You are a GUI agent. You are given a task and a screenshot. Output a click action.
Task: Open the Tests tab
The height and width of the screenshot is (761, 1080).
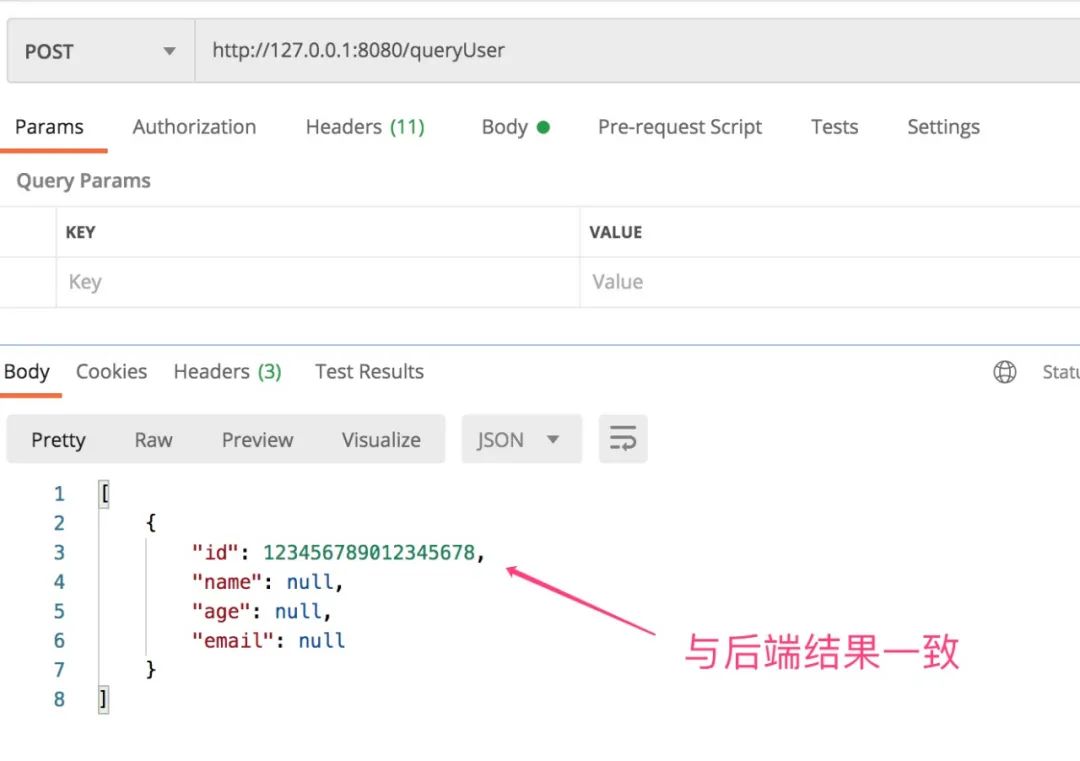[834, 127]
